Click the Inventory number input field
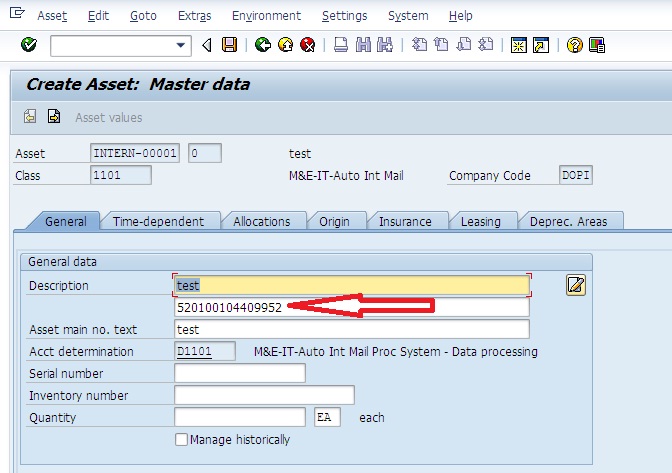Screen dimensions: 672x473 [x=264, y=395]
